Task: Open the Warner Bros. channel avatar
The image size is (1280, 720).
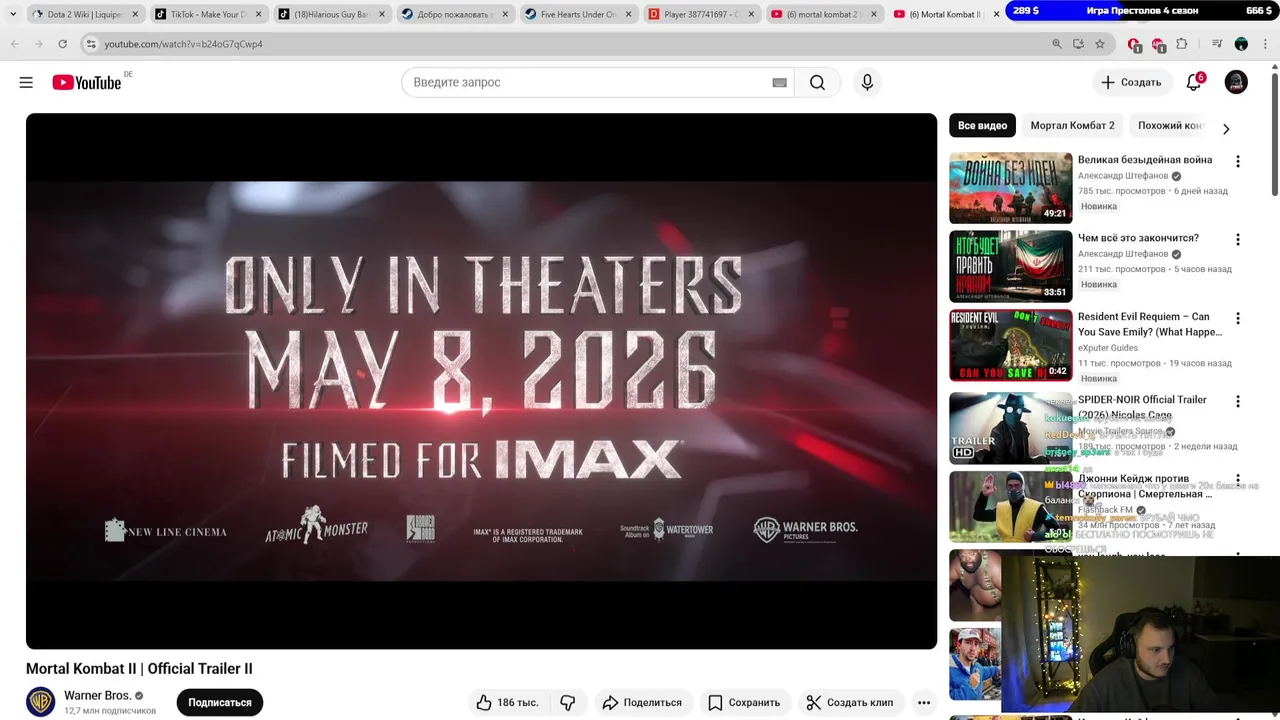Action: [40, 702]
